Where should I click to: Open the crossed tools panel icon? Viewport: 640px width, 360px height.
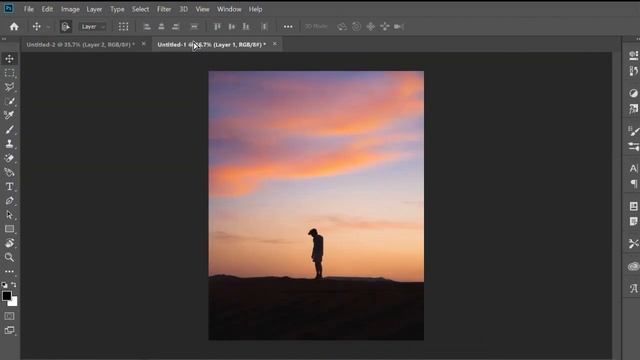tap(633, 244)
